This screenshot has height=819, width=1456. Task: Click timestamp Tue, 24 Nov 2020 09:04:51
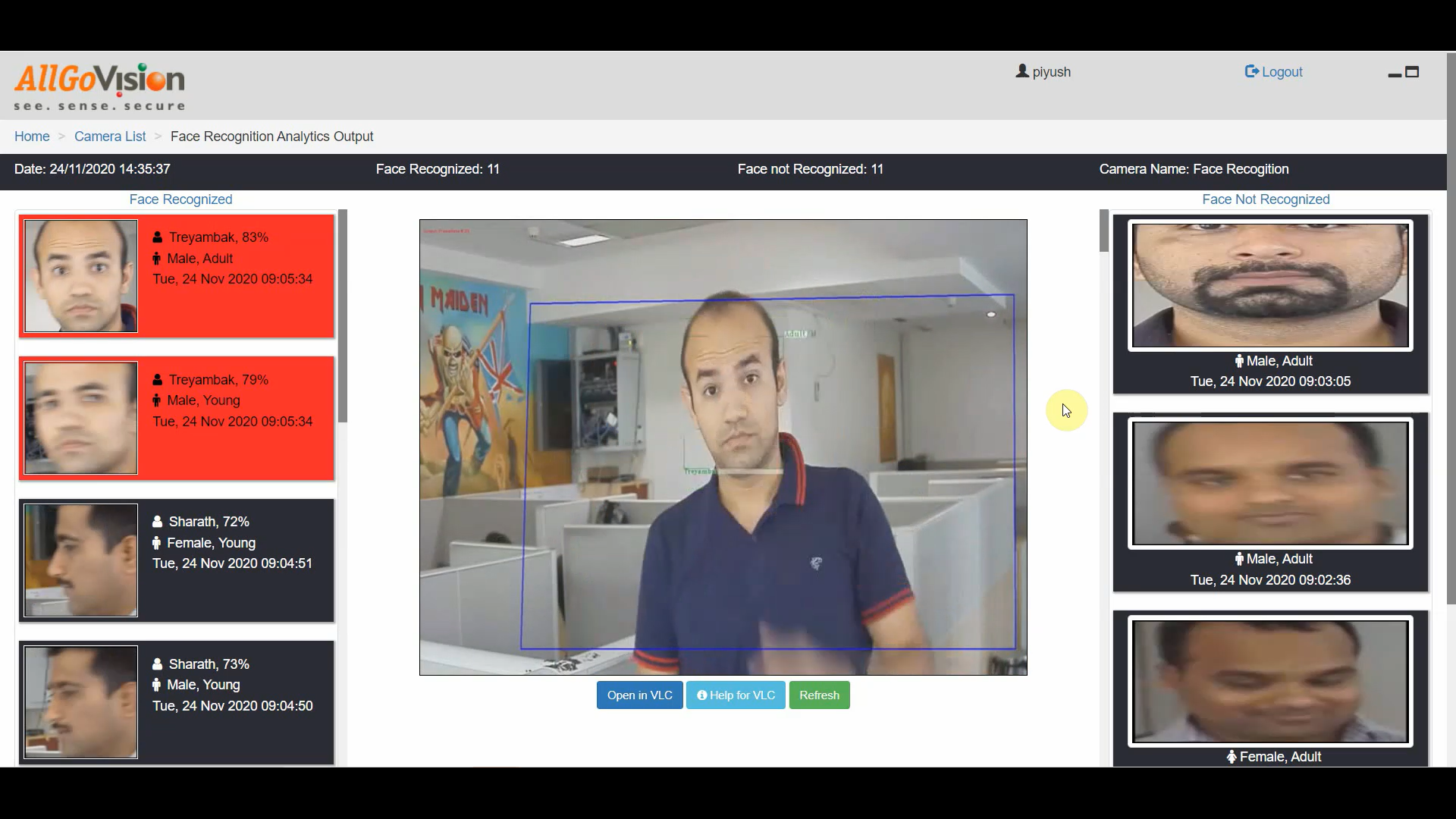[x=233, y=563]
